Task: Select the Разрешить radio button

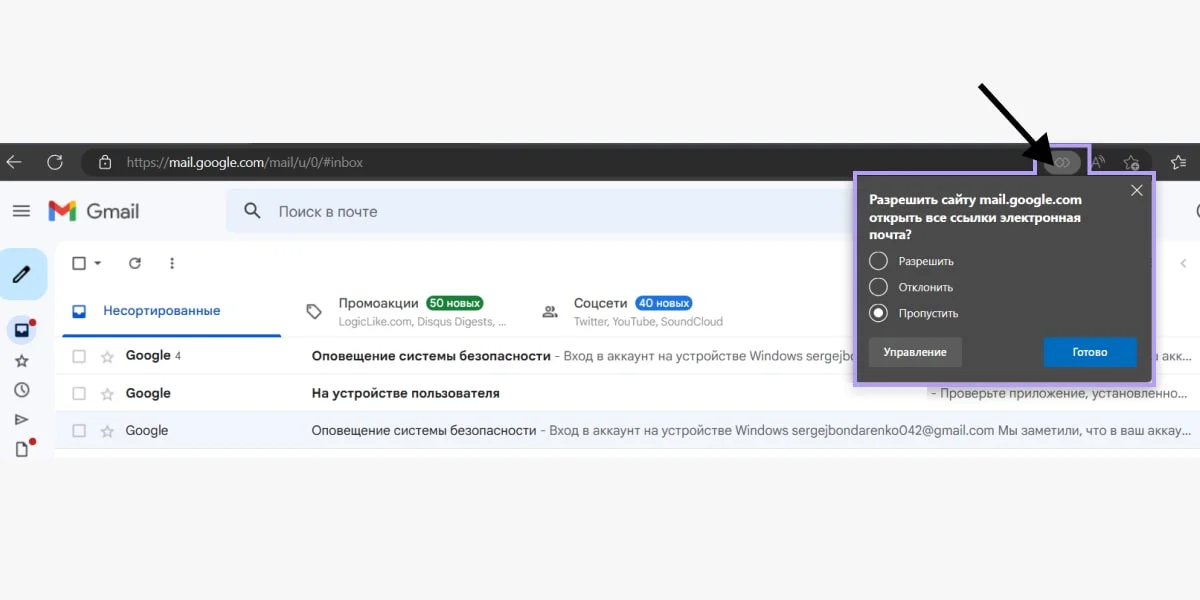Action: click(x=877, y=260)
